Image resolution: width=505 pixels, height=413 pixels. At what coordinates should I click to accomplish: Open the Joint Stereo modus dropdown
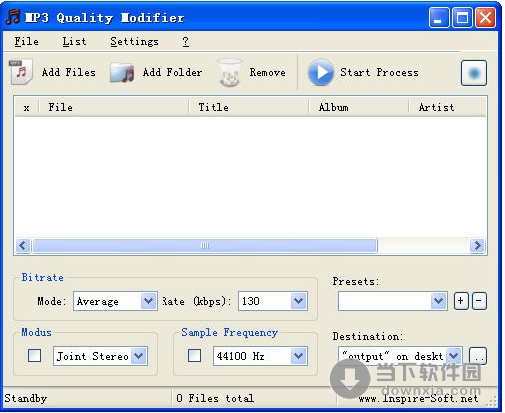tap(100, 356)
